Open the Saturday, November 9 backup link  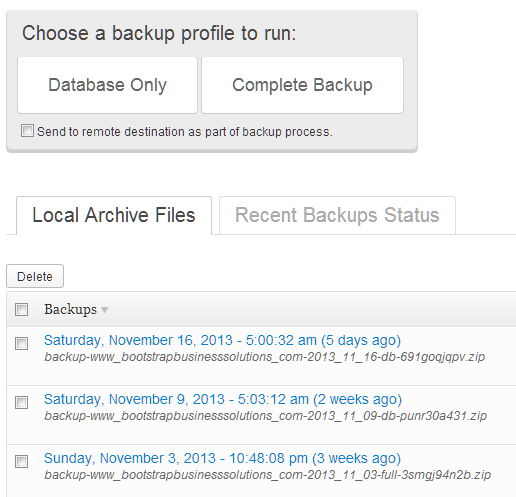pos(223,400)
